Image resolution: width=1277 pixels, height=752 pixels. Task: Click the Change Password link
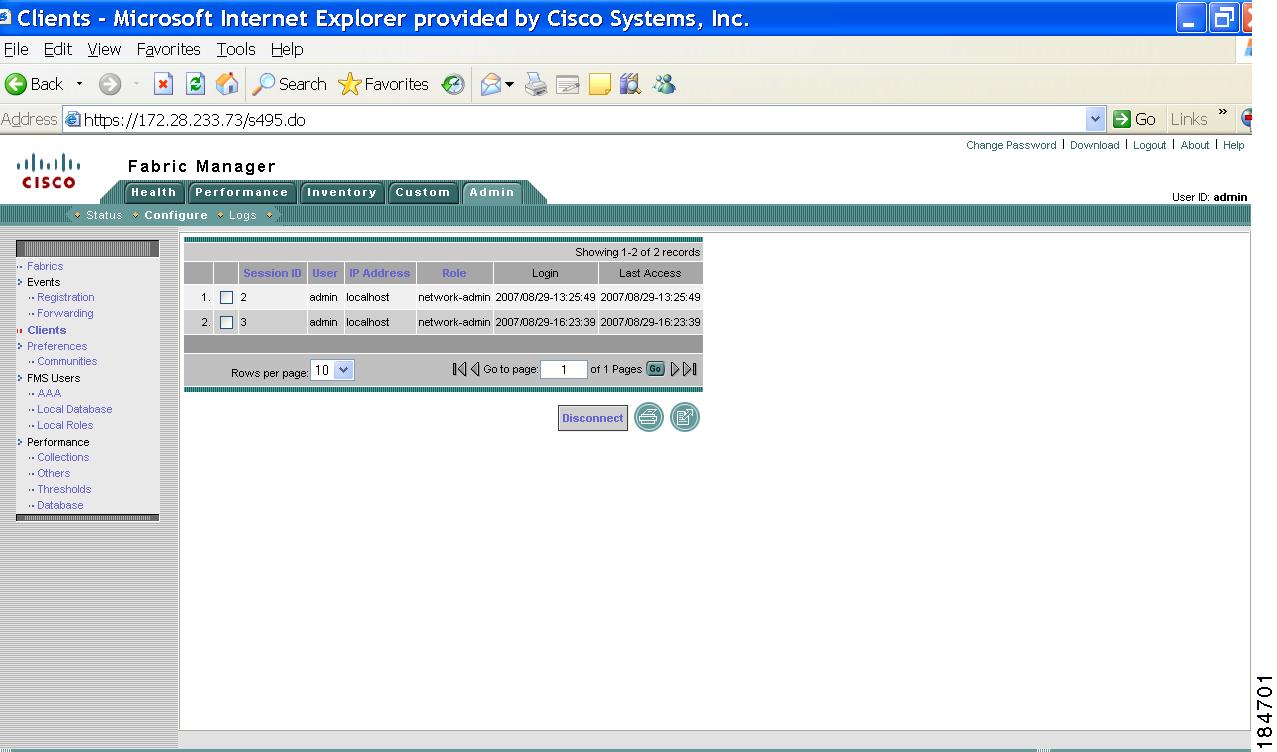tap(1011, 145)
